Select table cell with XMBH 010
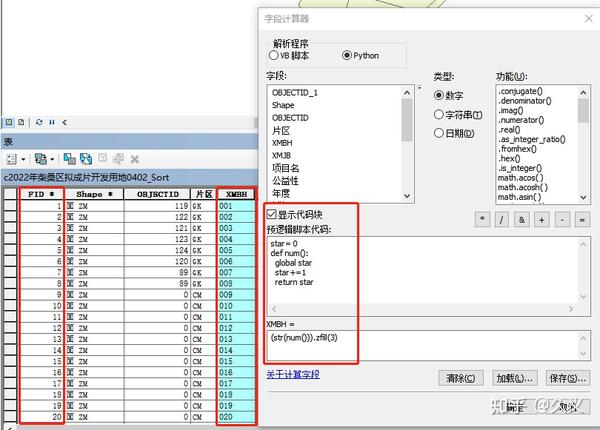The width and height of the screenshot is (600, 430). click(236, 306)
